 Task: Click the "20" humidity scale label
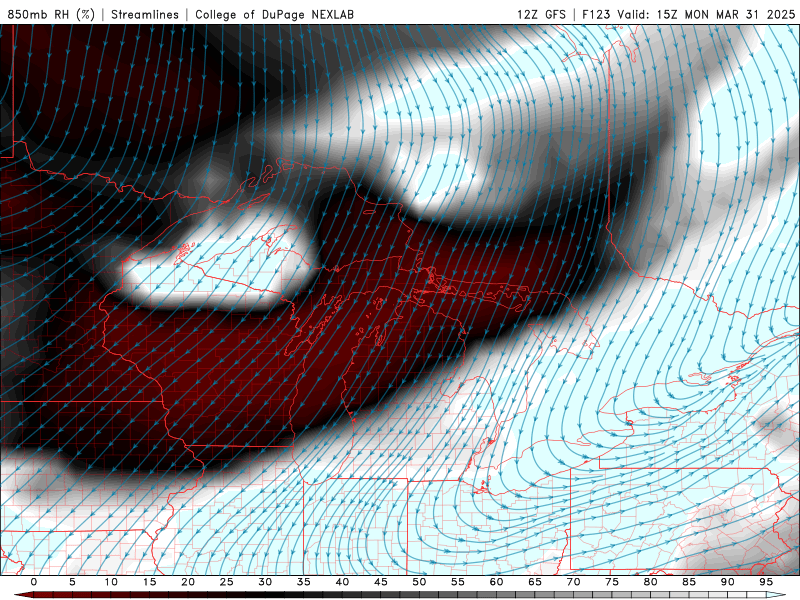coord(188,582)
